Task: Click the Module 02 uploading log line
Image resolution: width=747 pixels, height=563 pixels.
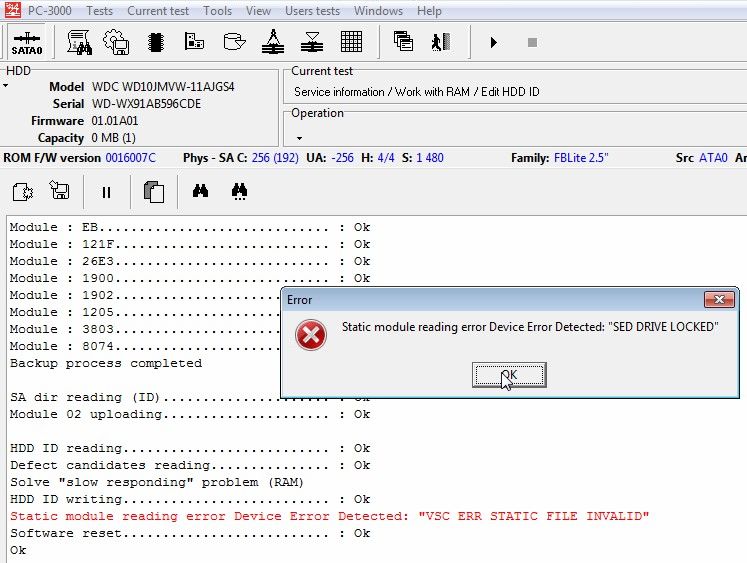Action: pos(190,414)
